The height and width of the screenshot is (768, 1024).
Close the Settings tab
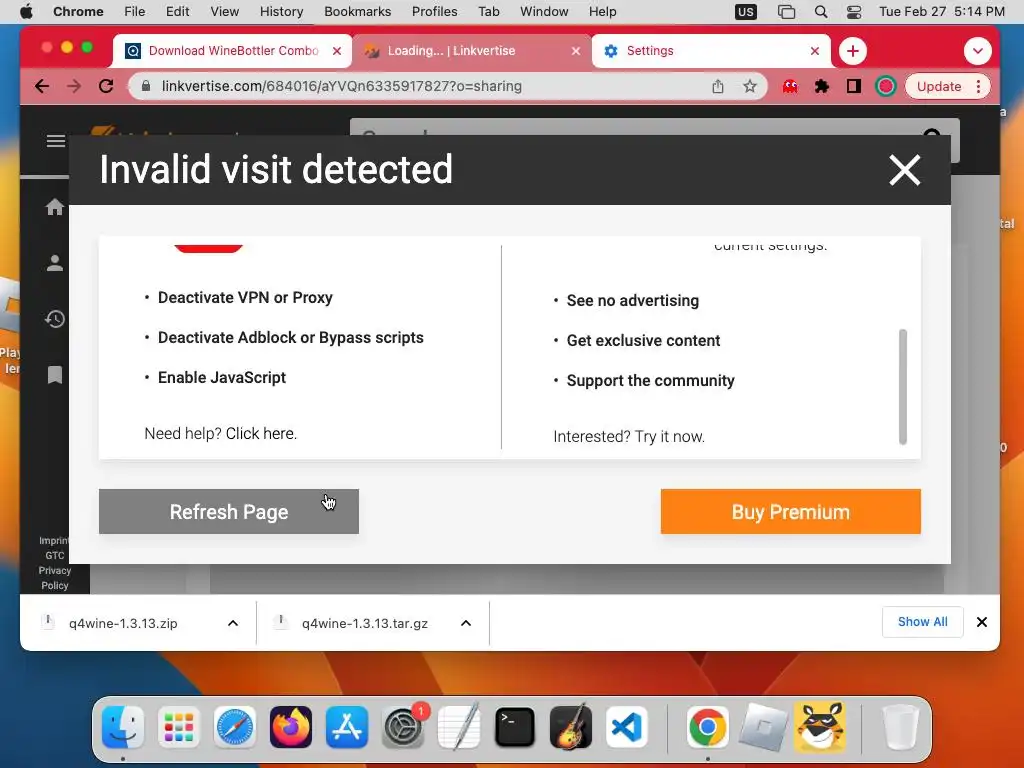click(x=815, y=51)
